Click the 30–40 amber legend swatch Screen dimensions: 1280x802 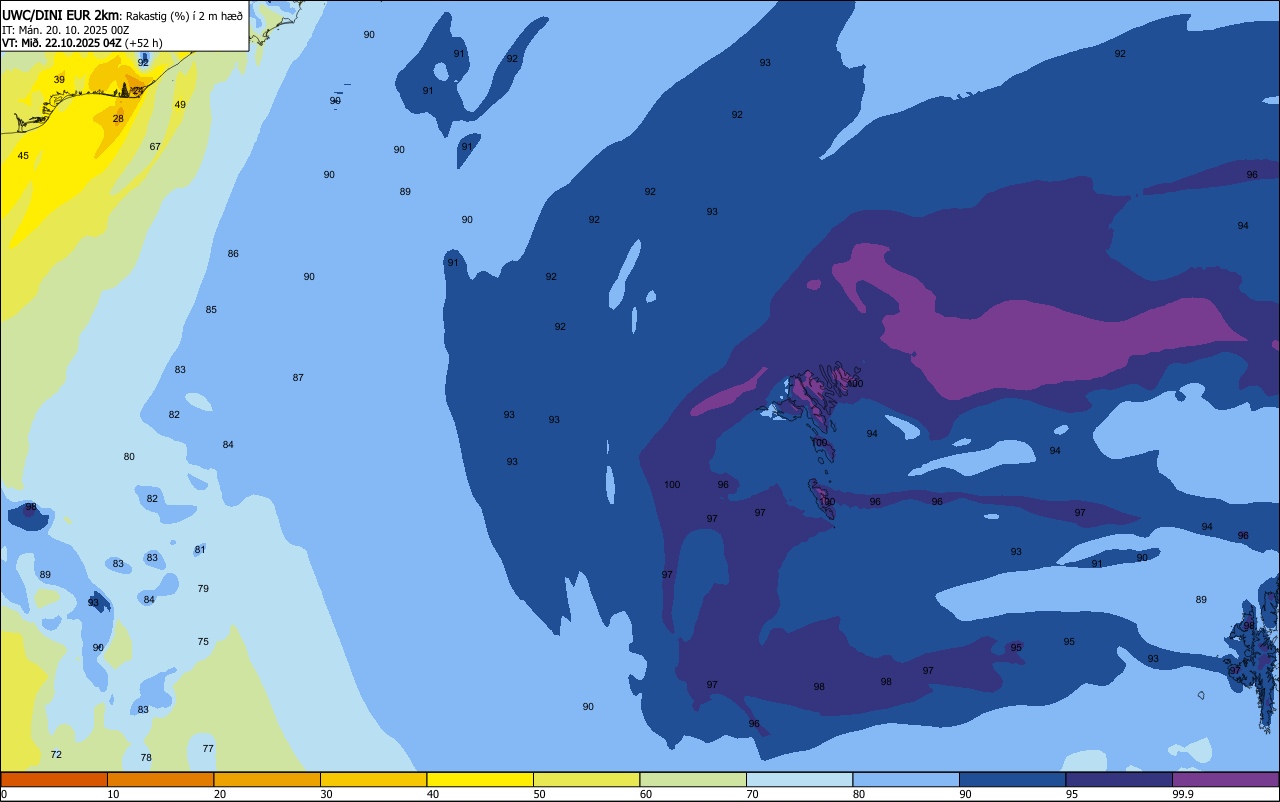click(373, 779)
